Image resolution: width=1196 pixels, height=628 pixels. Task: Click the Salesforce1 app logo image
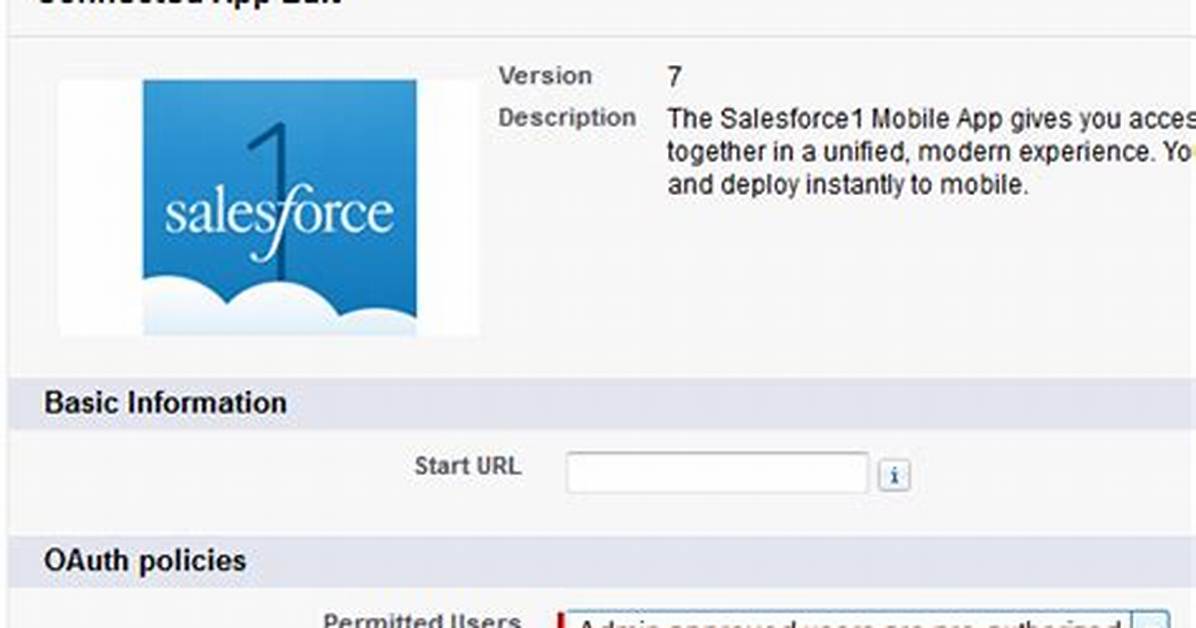(280, 208)
